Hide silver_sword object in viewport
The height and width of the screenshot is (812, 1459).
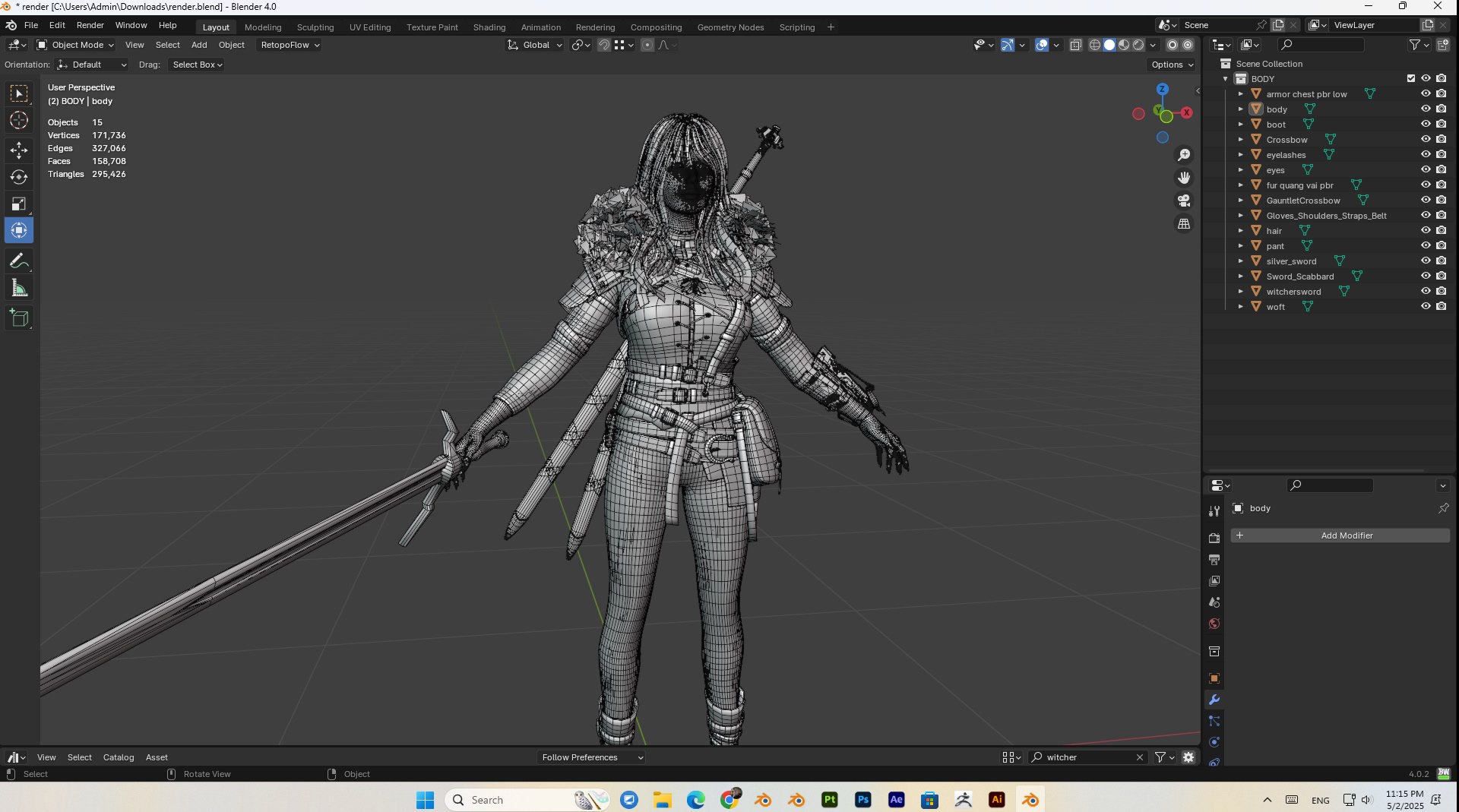[1426, 261]
